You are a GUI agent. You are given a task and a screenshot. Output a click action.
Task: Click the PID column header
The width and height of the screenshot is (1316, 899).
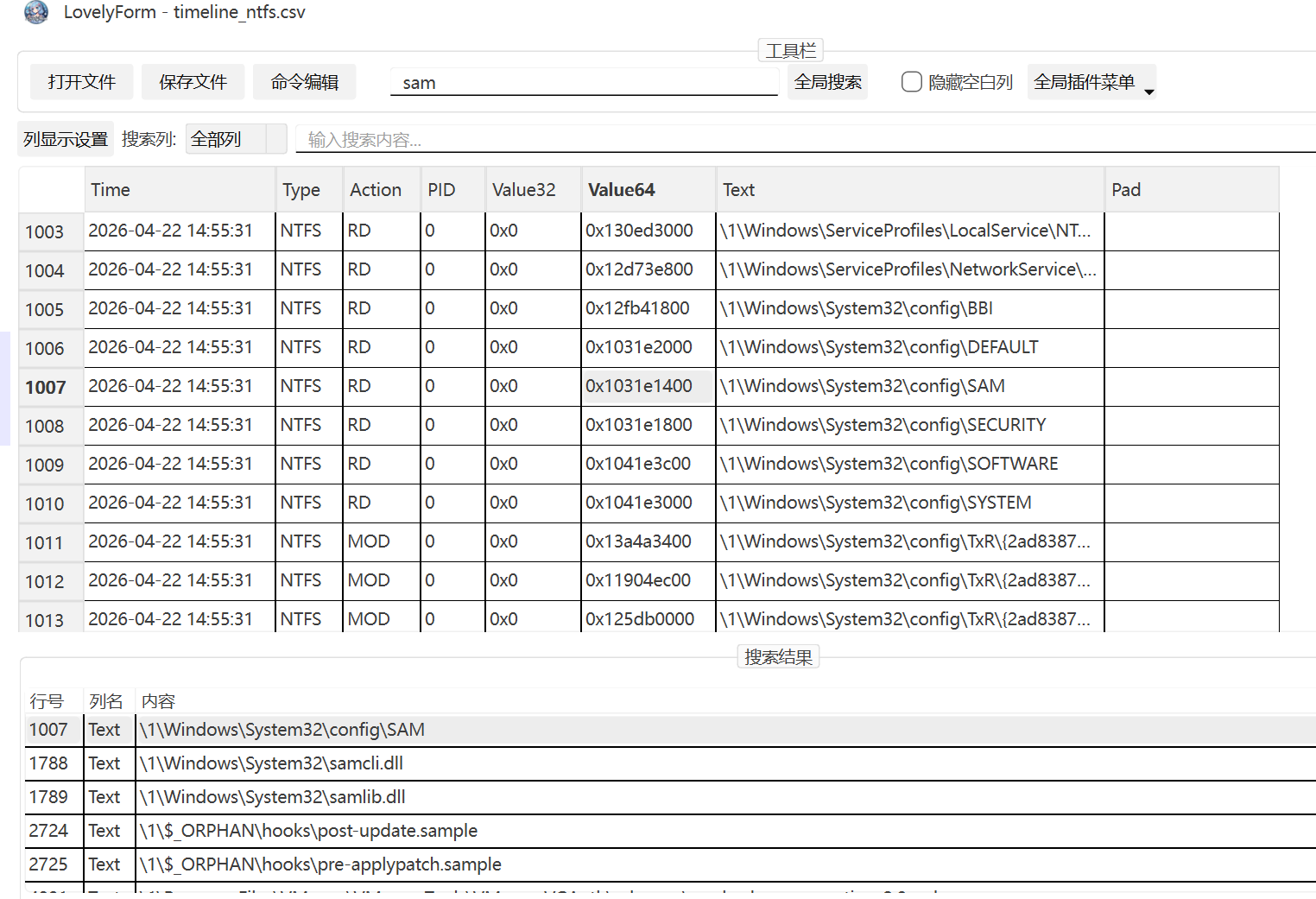point(453,190)
